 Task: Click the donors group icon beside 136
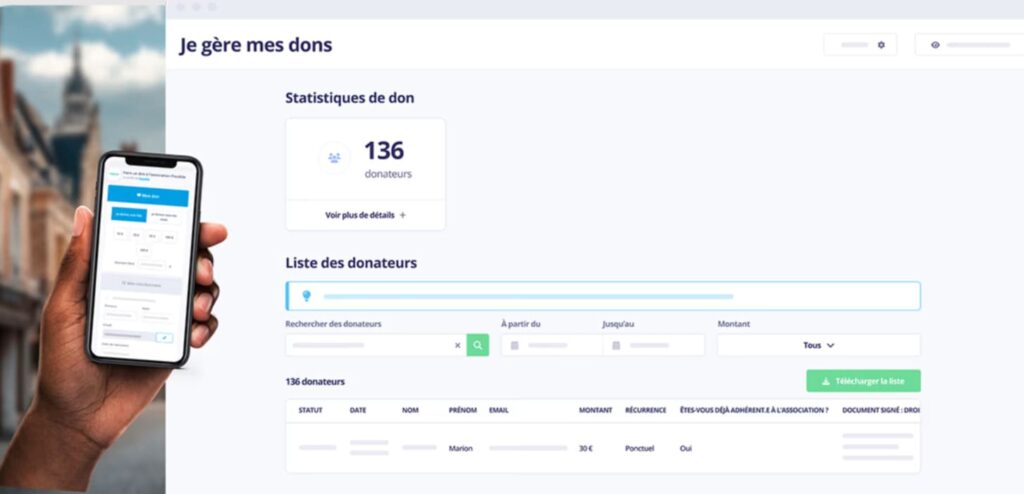pos(334,157)
